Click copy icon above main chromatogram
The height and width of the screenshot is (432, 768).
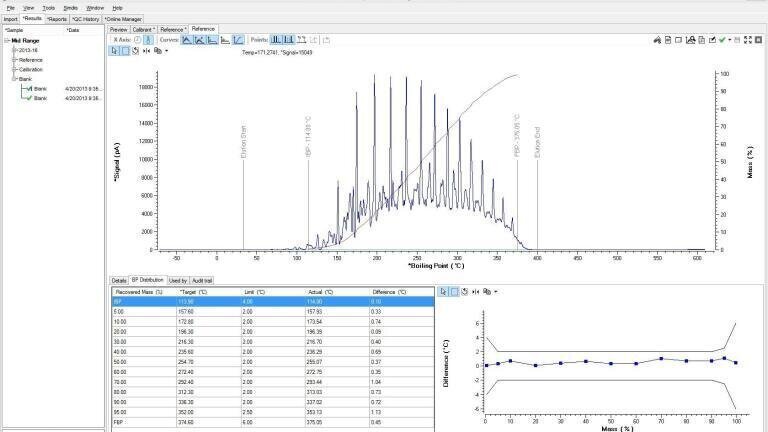point(158,50)
